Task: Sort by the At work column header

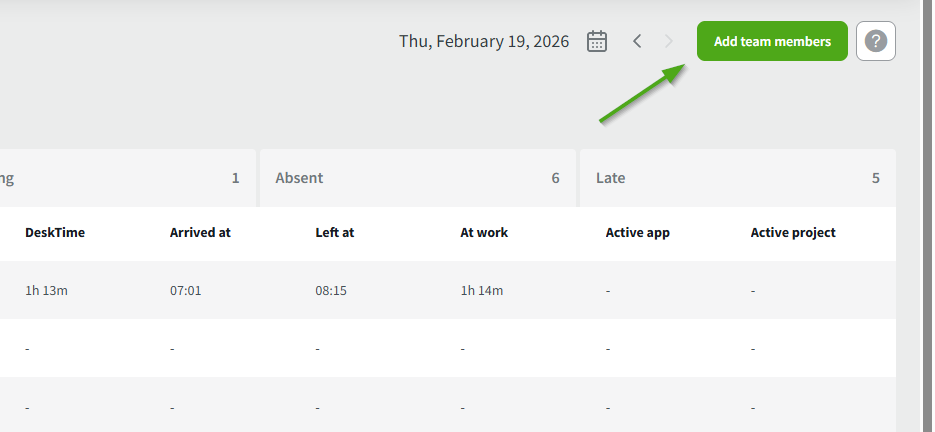Action: tap(484, 233)
